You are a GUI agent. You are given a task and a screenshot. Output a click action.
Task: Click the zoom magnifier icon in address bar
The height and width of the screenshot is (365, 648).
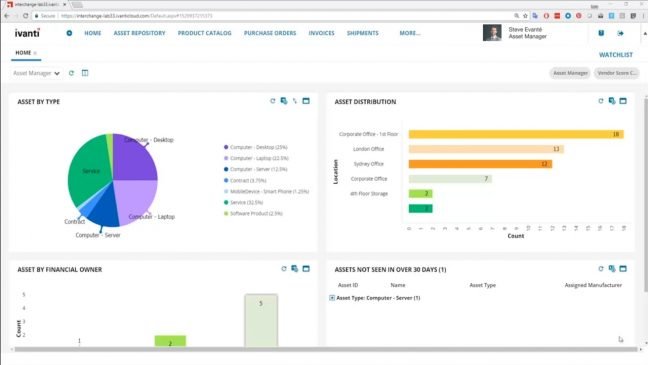pos(516,16)
